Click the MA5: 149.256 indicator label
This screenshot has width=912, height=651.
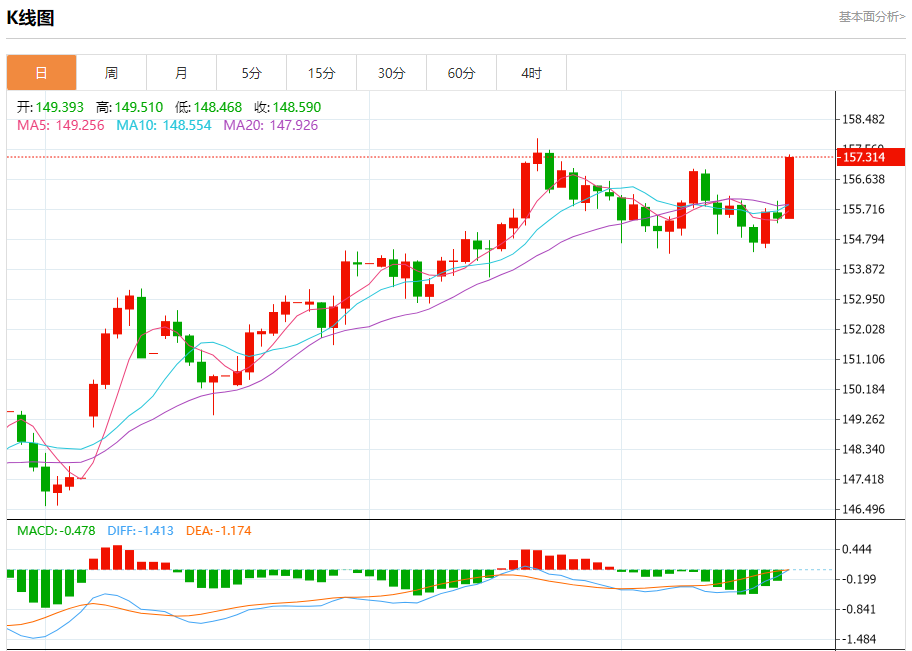62,125
